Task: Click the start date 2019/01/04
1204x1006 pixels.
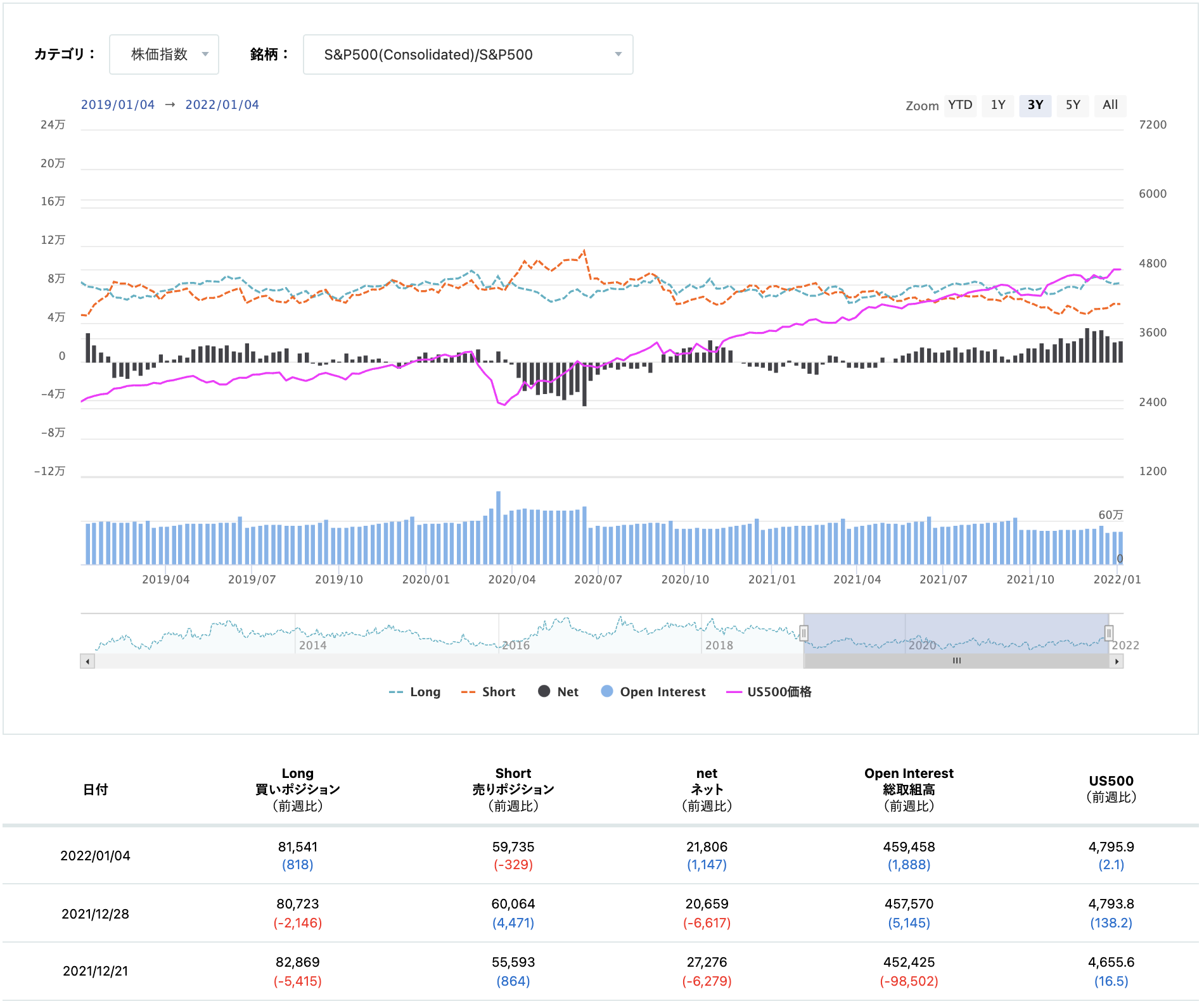Action: pos(118,105)
